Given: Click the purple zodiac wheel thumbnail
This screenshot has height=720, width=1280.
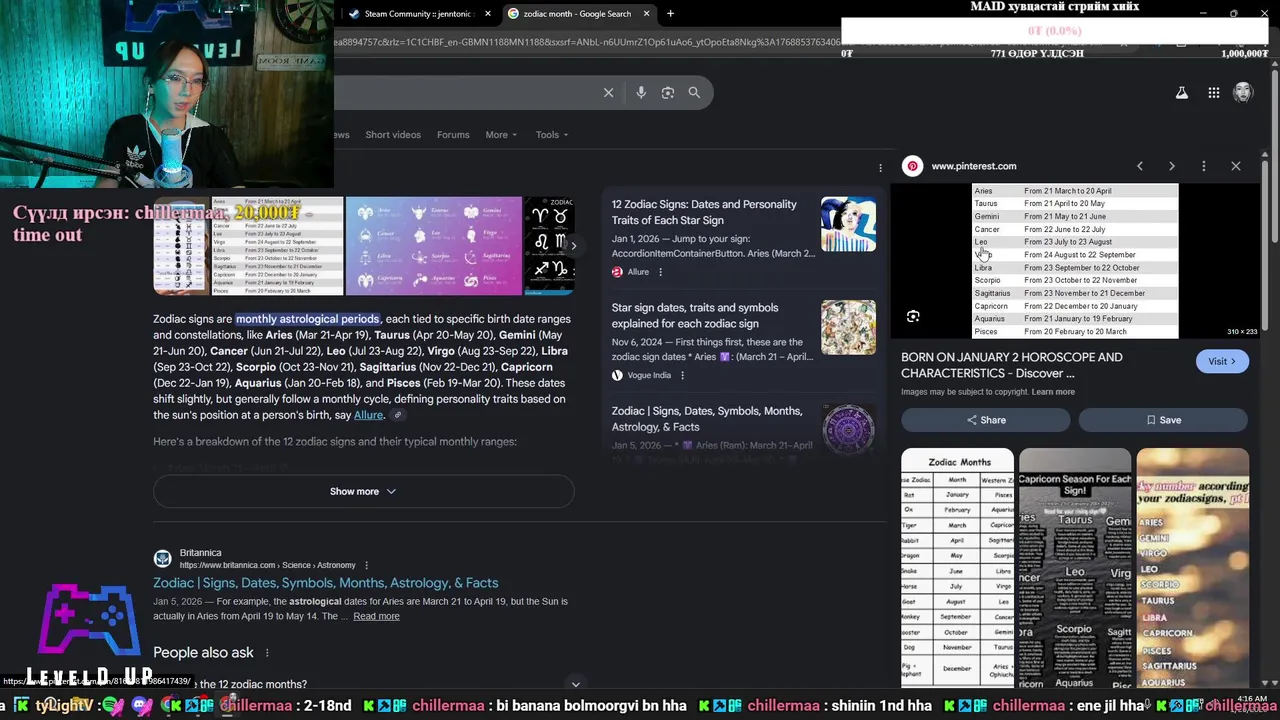Looking at the screenshot, I should pyautogui.click(x=848, y=430).
